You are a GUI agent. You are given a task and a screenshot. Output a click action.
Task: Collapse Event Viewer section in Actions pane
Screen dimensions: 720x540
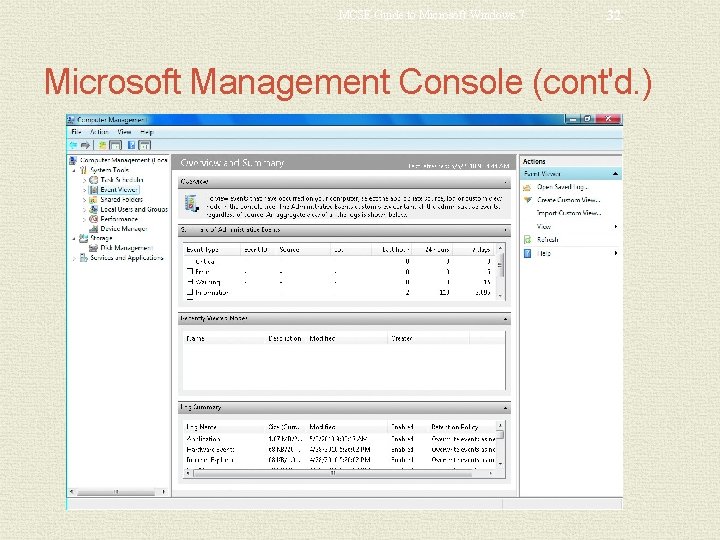click(615, 174)
